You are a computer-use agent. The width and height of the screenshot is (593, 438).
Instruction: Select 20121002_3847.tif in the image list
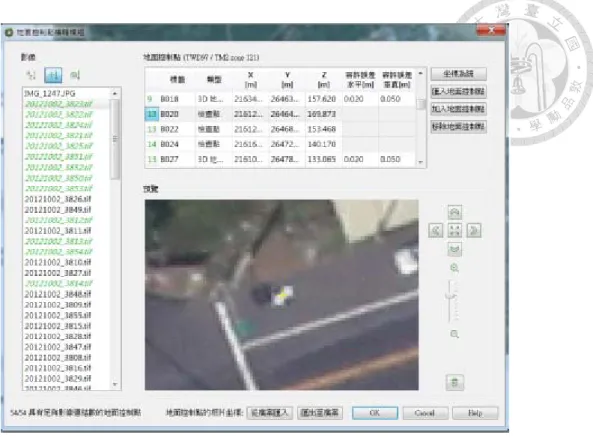(58, 347)
